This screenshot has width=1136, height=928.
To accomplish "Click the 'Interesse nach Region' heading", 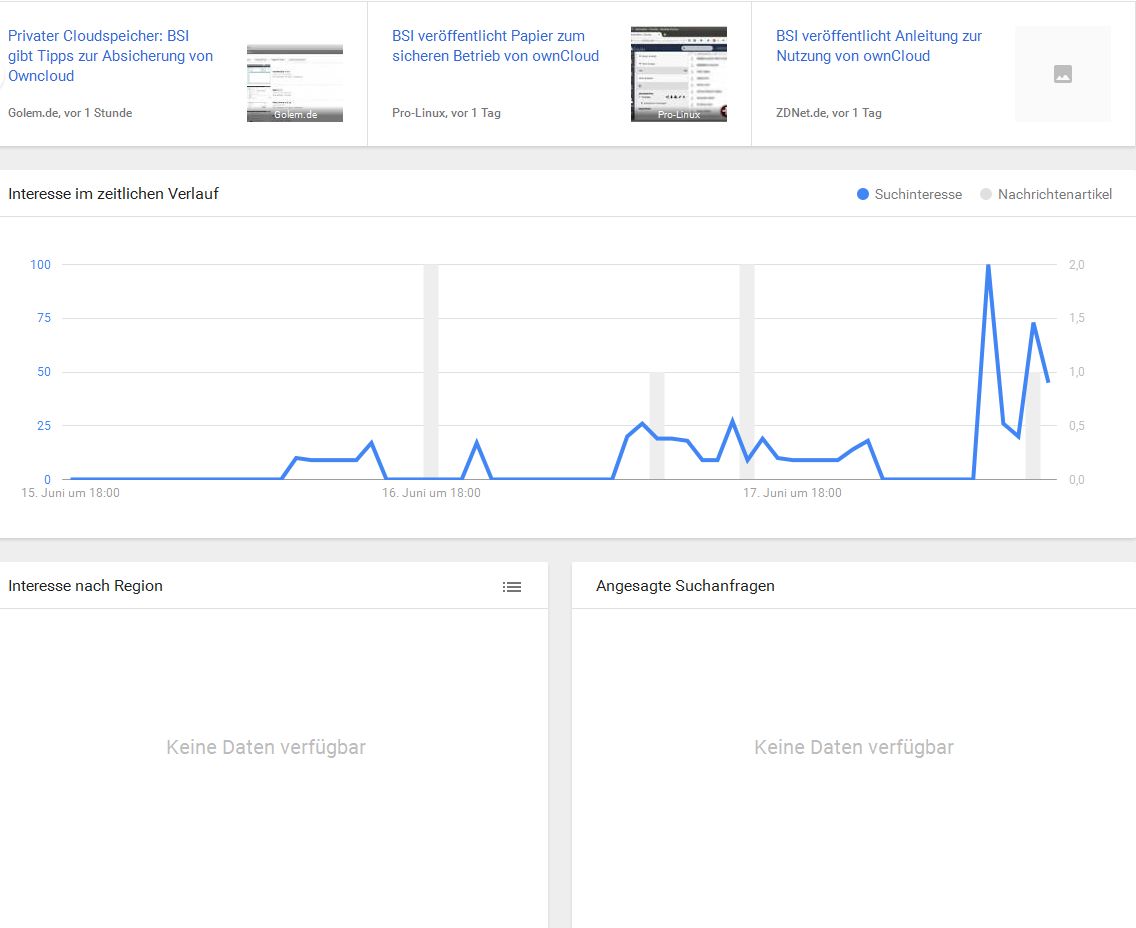I will click(x=85, y=585).
